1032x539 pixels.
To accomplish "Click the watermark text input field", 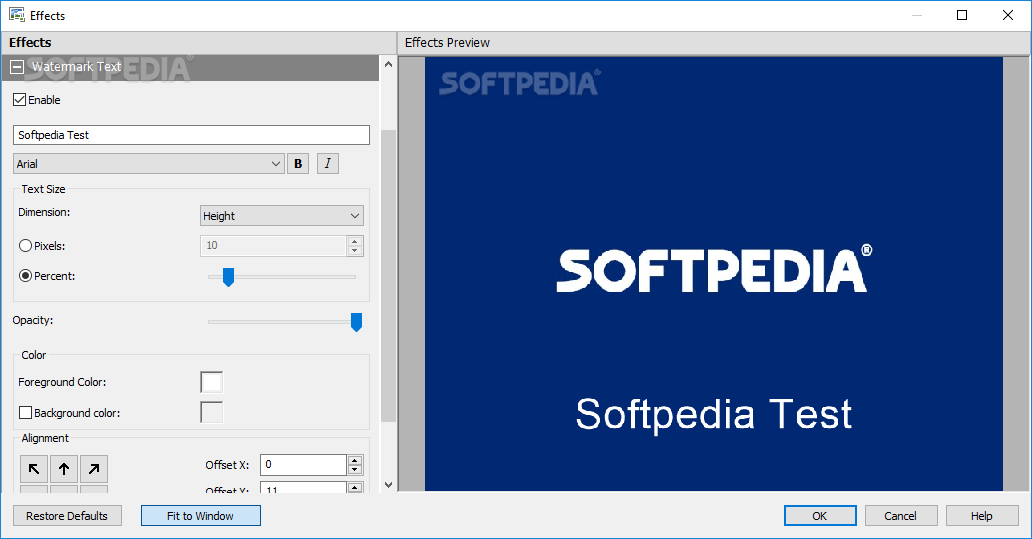I will tap(192, 135).
